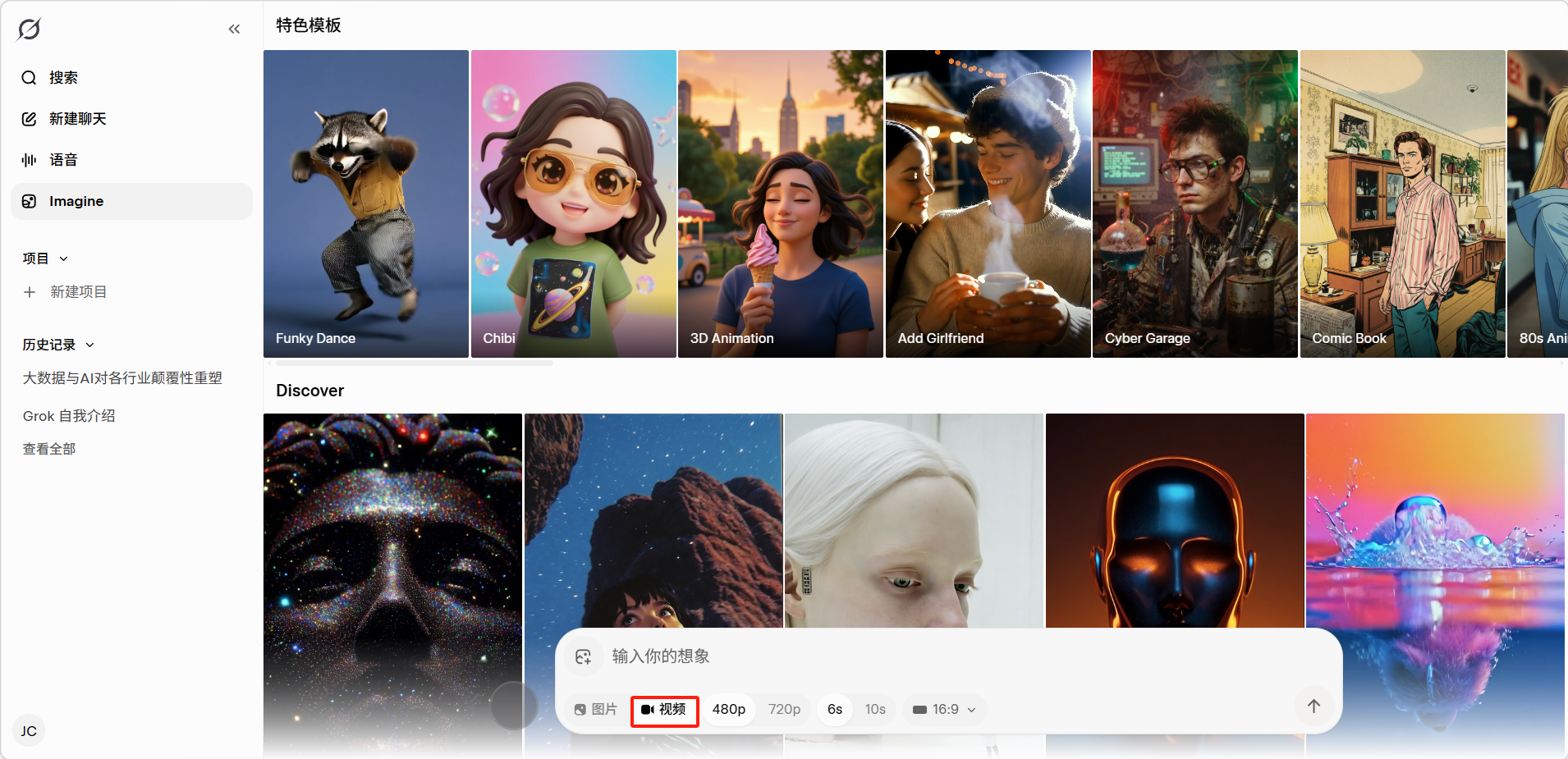Switch to 图片 image mode
This screenshot has height=759, width=1568.
596,710
